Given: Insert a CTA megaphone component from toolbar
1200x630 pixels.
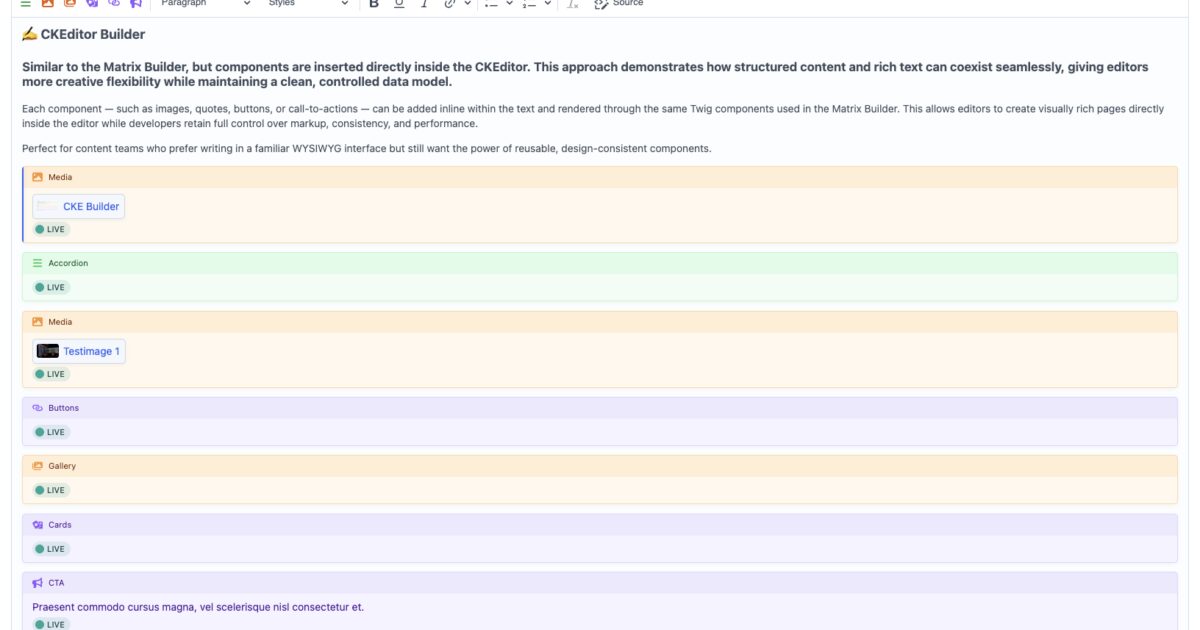Looking at the screenshot, I should (136, 3).
